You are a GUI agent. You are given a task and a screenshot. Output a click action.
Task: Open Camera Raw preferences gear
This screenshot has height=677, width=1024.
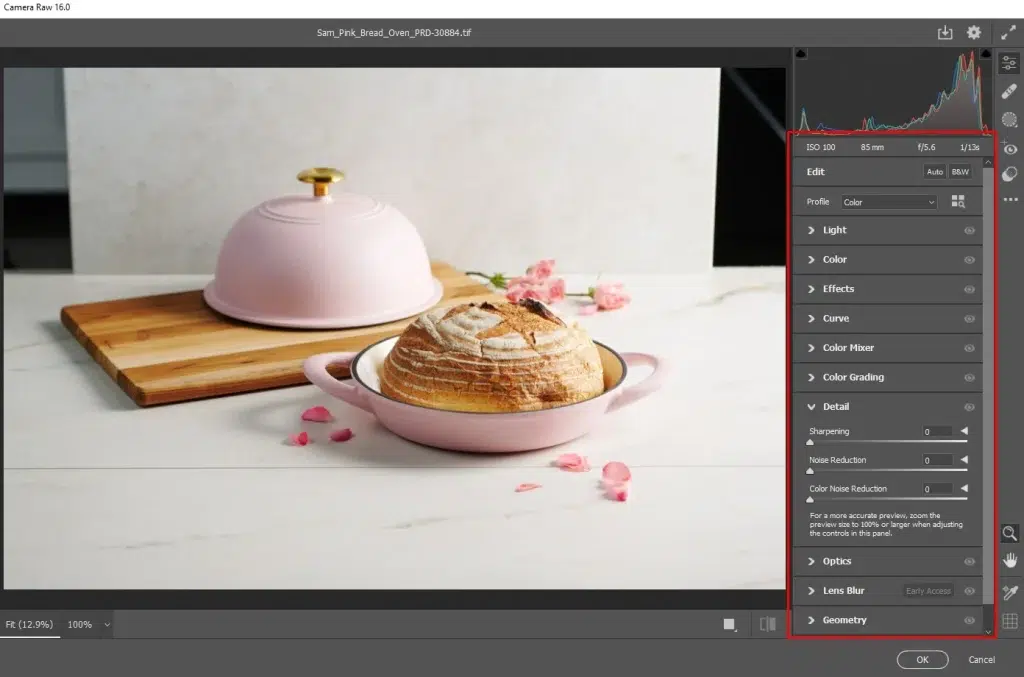click(973, 33)
